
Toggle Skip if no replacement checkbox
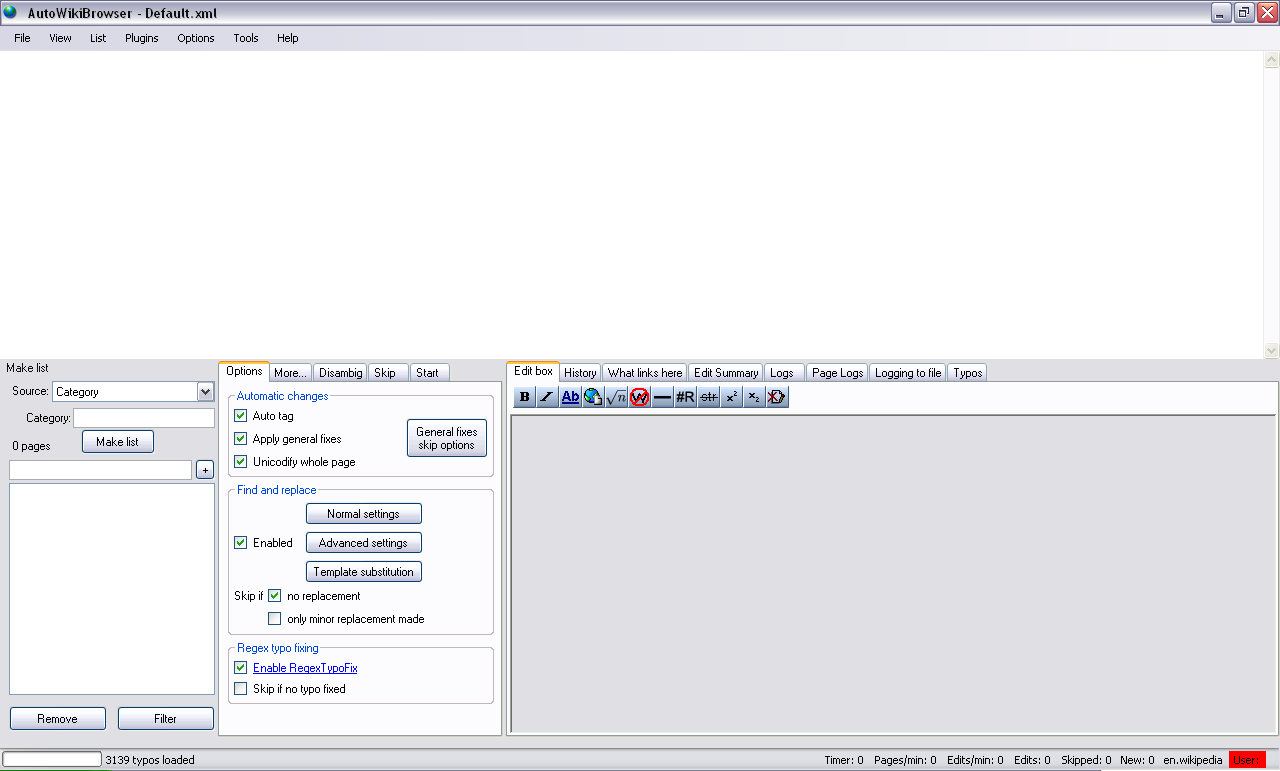274,595
